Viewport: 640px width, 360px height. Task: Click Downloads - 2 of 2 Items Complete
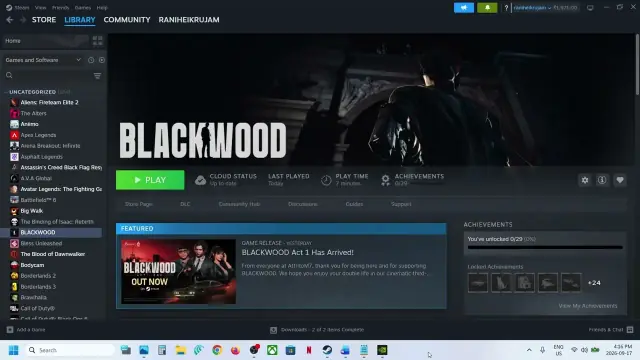(x=322, y=330)
